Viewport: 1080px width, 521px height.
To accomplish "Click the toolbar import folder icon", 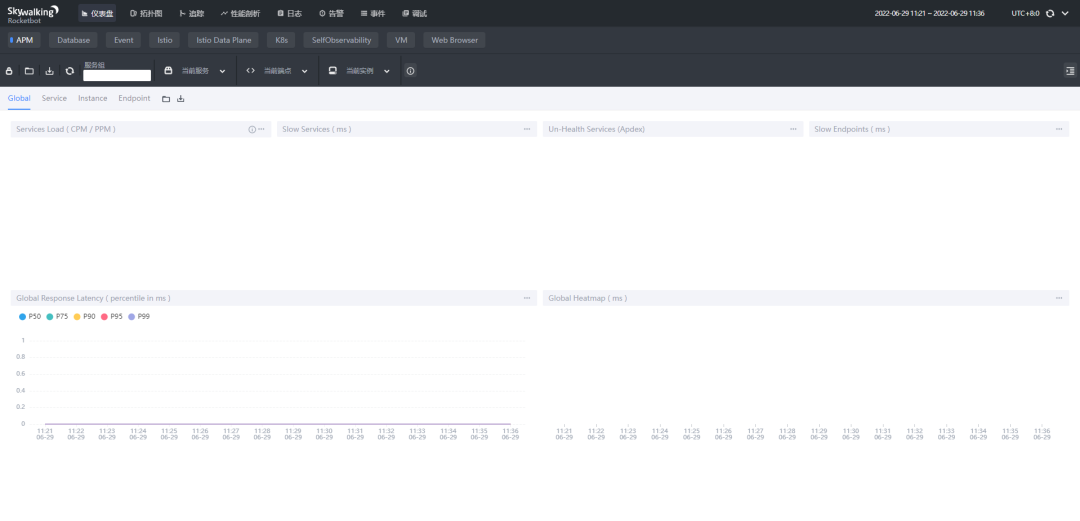I will click(29, 71).
